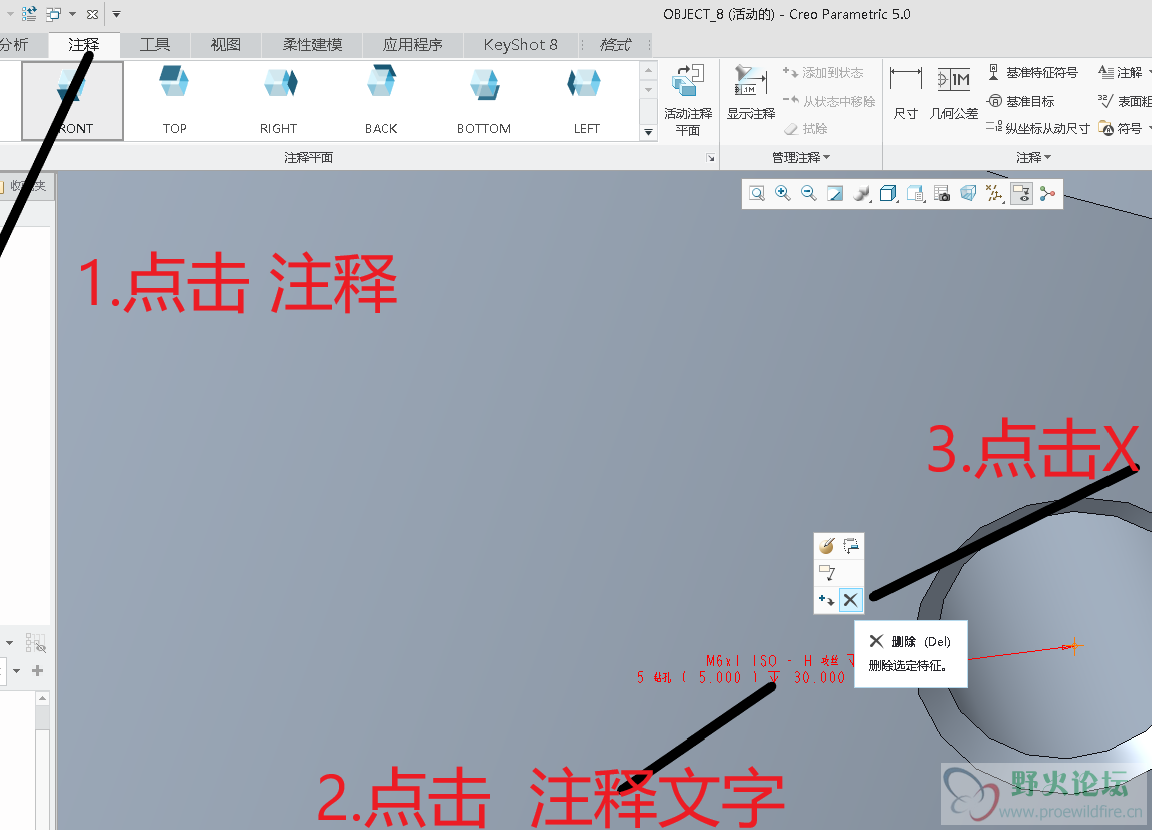Click the zoom in magnifier icon
This screenshot has height=830, width=1152.
click(783, 193)
